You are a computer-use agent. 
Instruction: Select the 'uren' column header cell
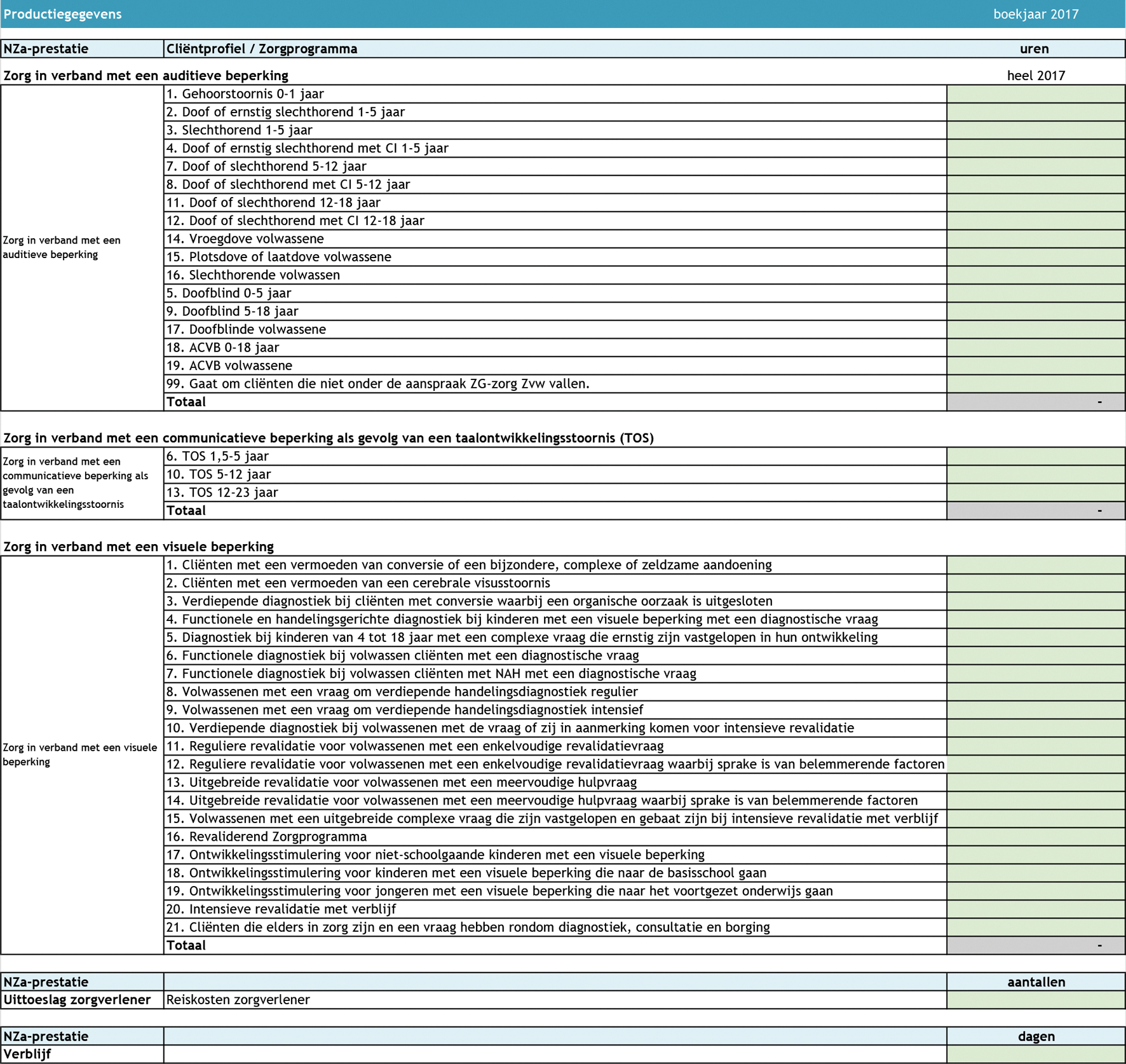[x=1034, y=49]
